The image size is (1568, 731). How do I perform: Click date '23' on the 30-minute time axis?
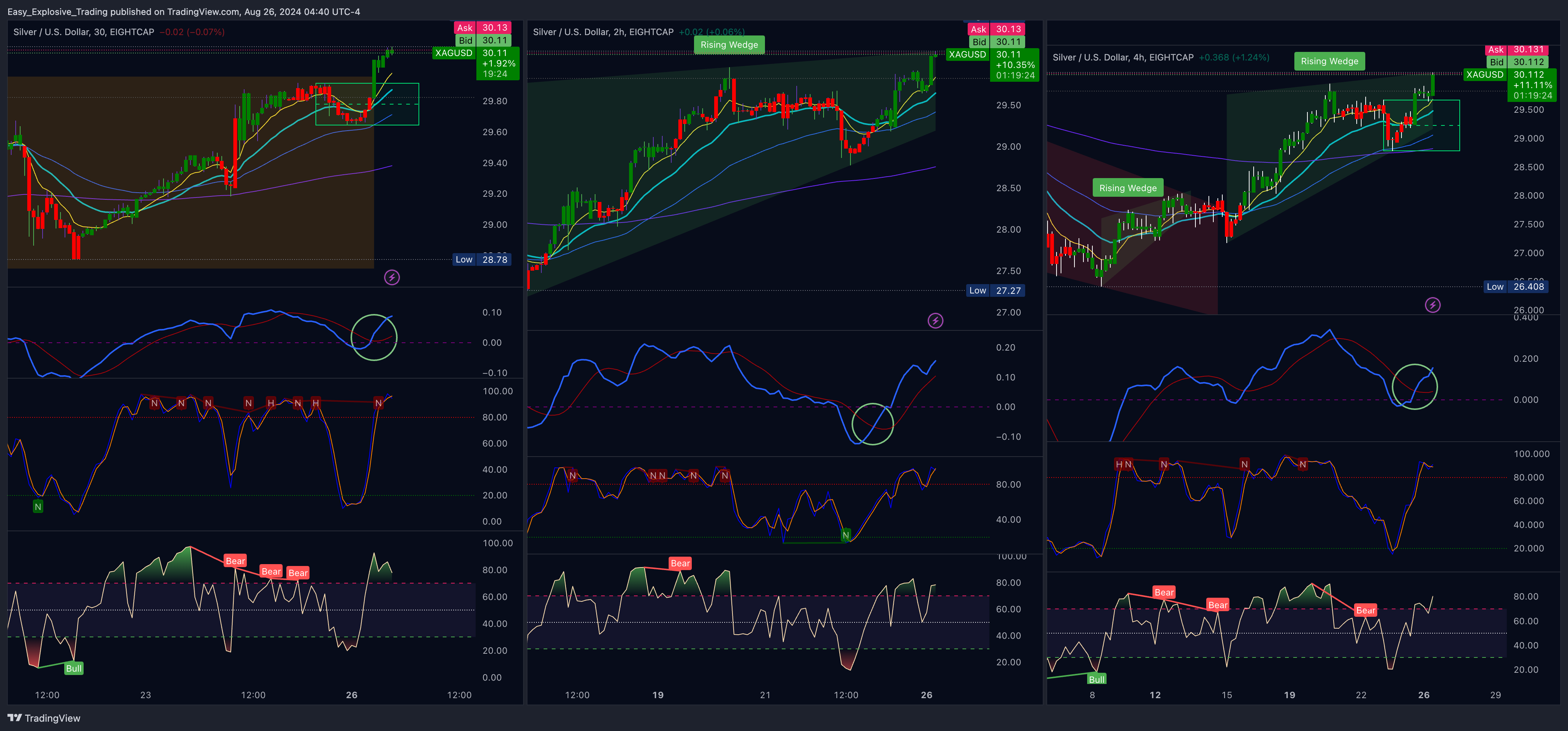click(146, 695)
